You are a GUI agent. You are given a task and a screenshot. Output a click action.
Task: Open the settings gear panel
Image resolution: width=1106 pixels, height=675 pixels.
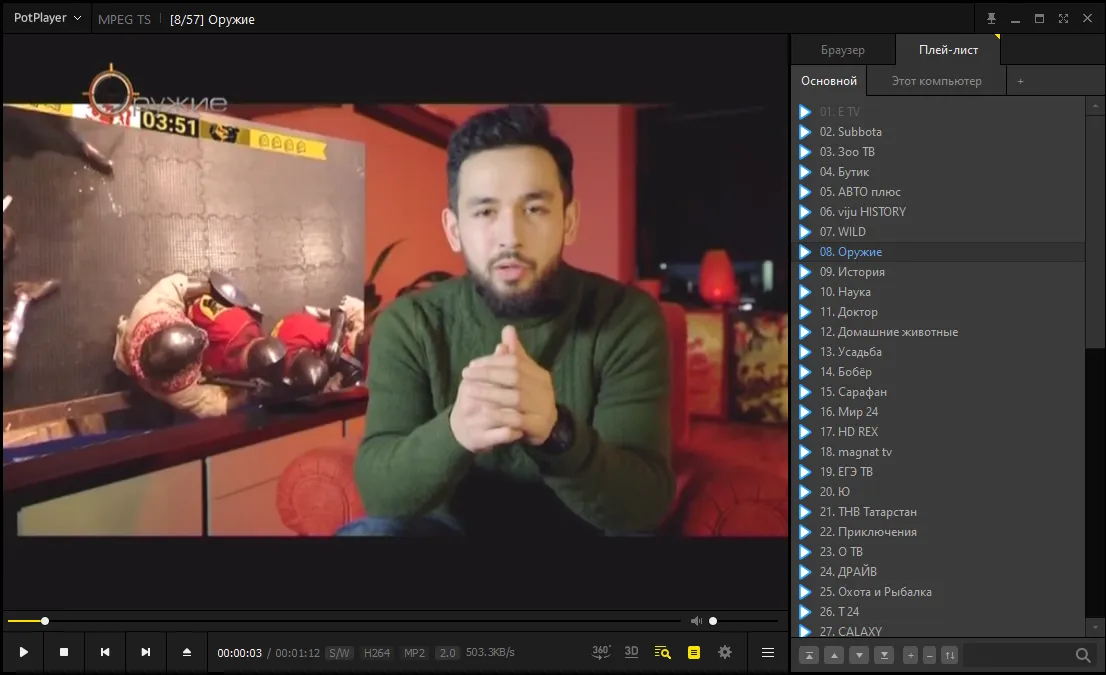coord(725,652)
